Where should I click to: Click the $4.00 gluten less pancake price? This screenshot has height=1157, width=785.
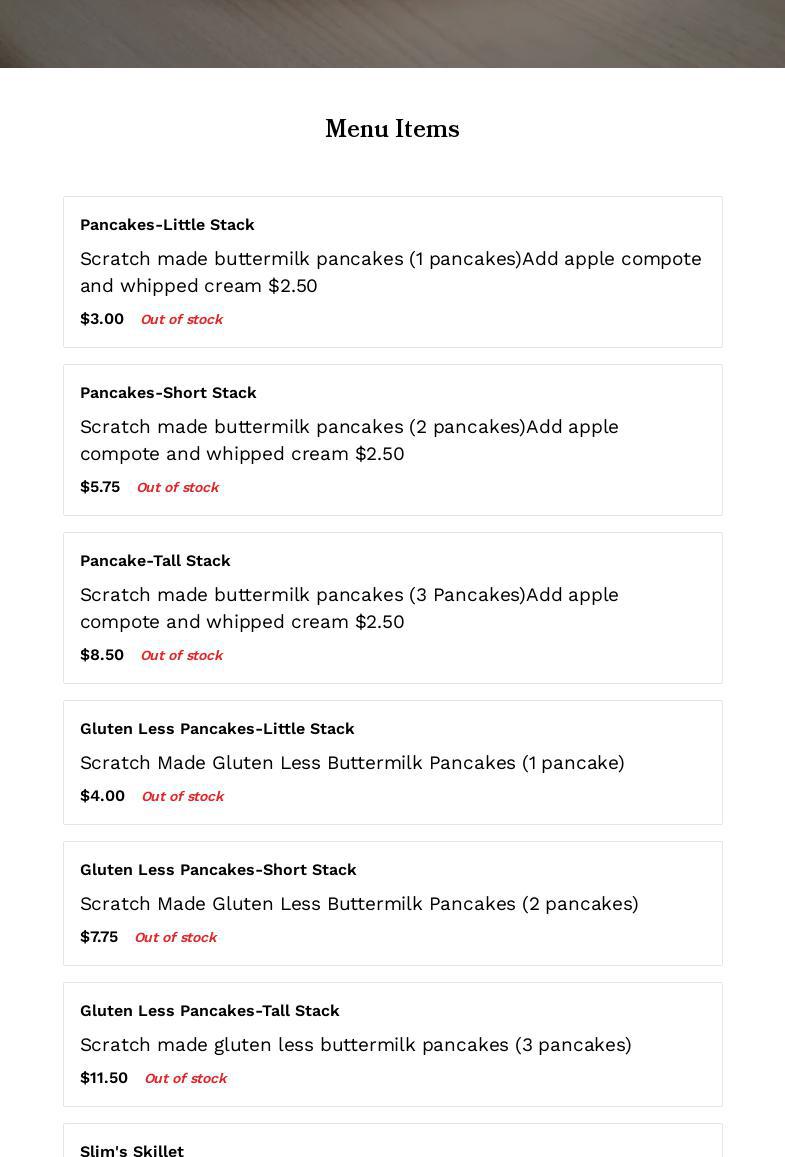coord(102,796)
